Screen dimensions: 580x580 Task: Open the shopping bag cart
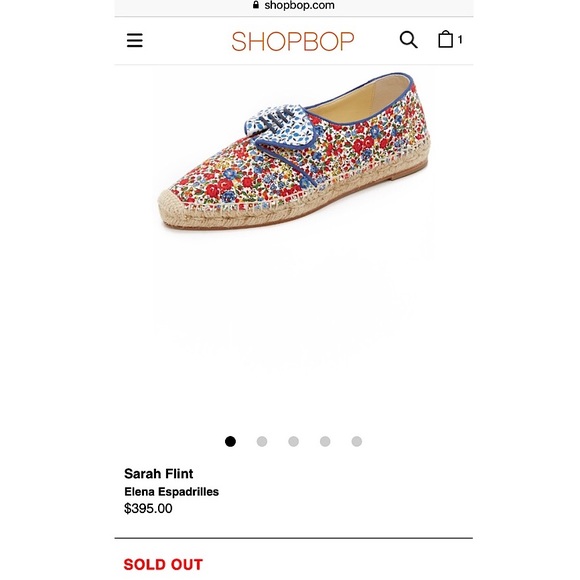(445, 39)
